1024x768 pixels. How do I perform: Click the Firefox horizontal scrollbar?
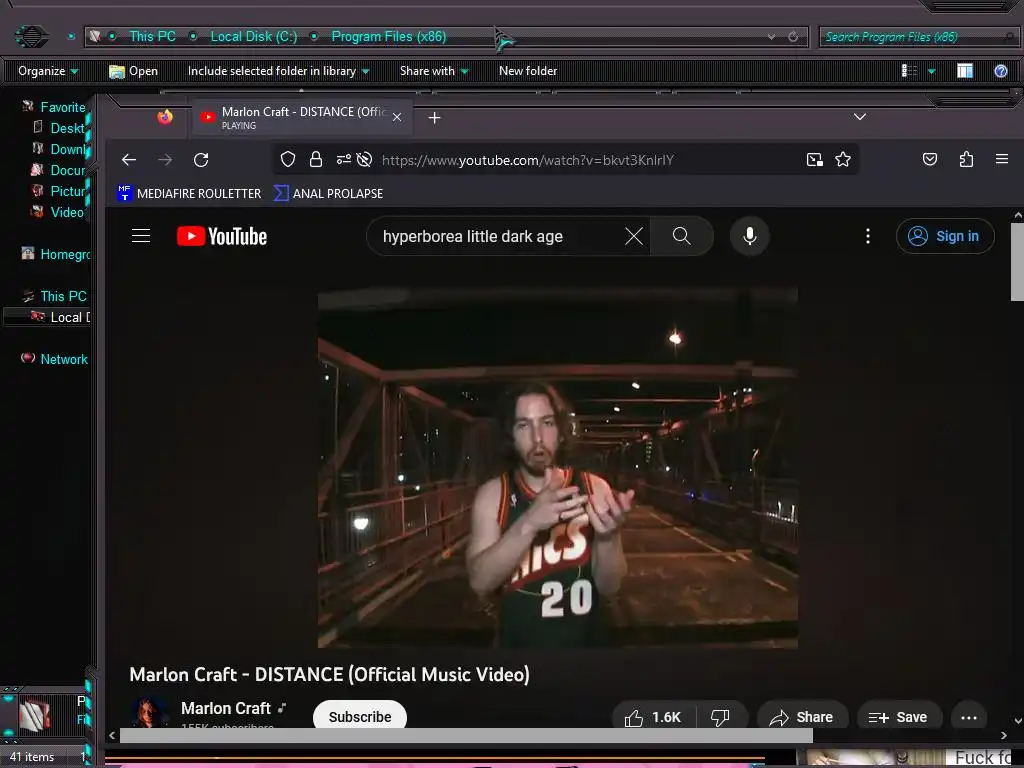tap(466, 736)
